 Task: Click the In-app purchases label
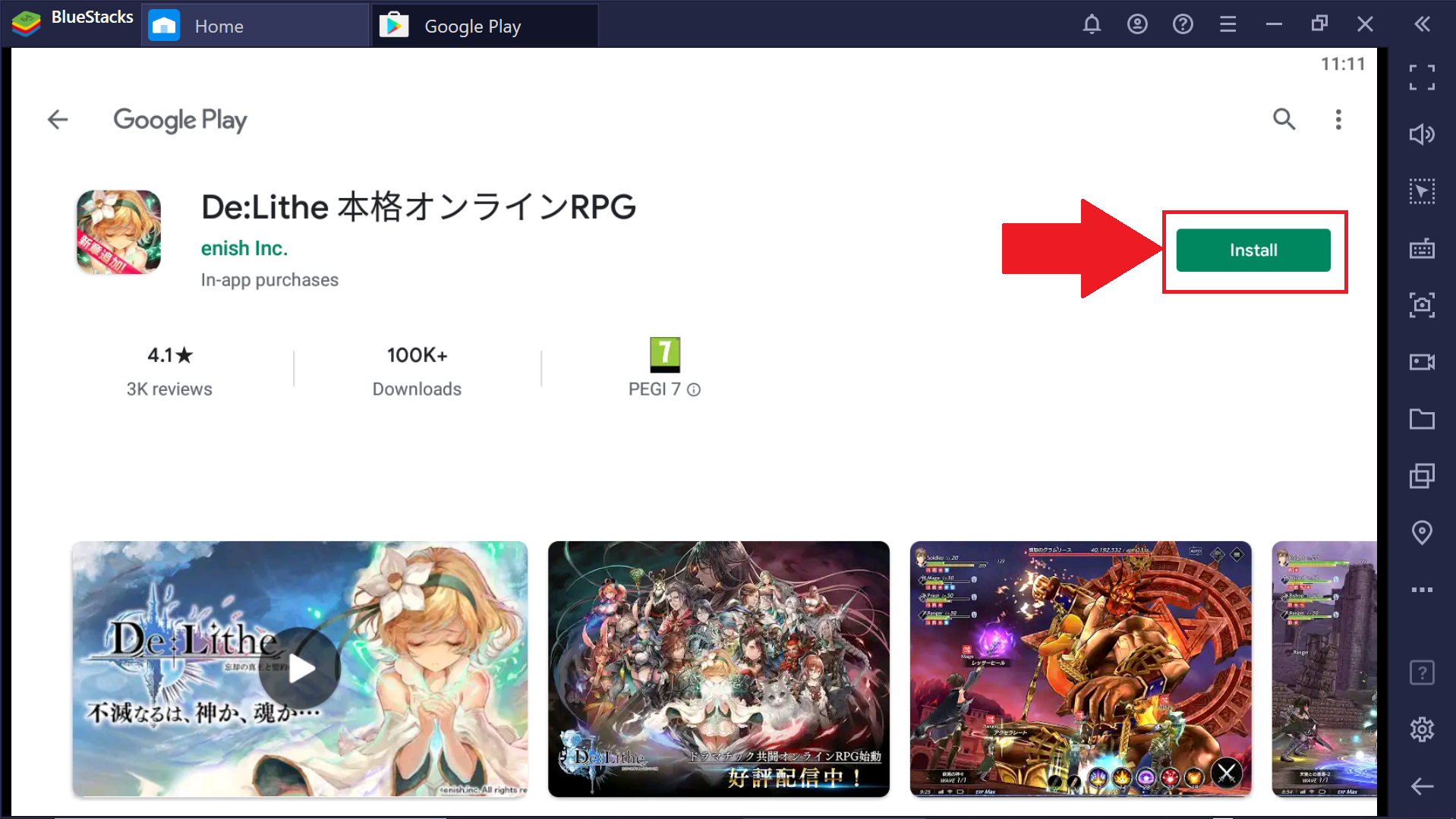point(269,280)
